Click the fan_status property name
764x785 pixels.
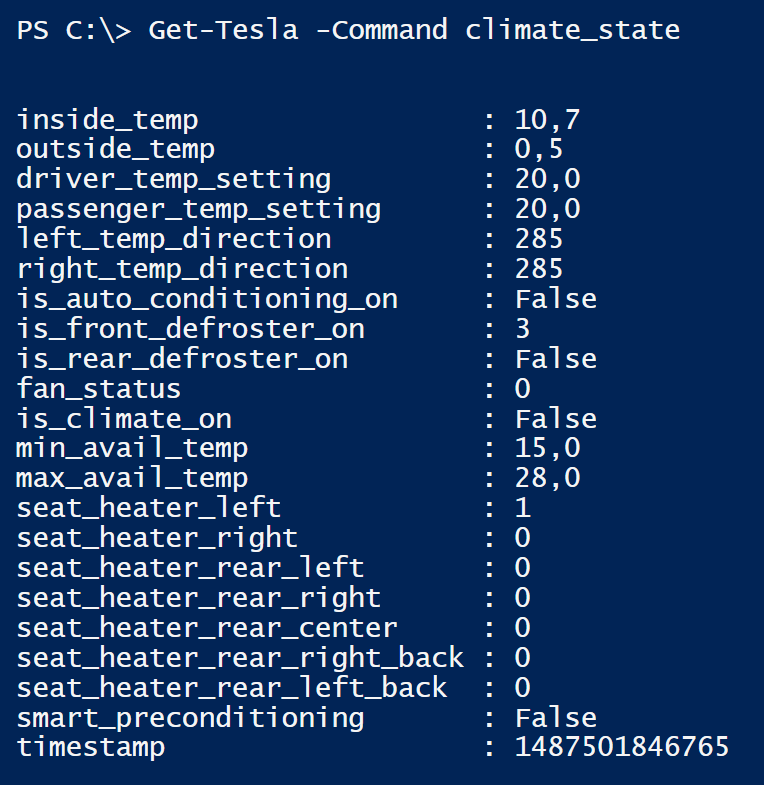99,389
